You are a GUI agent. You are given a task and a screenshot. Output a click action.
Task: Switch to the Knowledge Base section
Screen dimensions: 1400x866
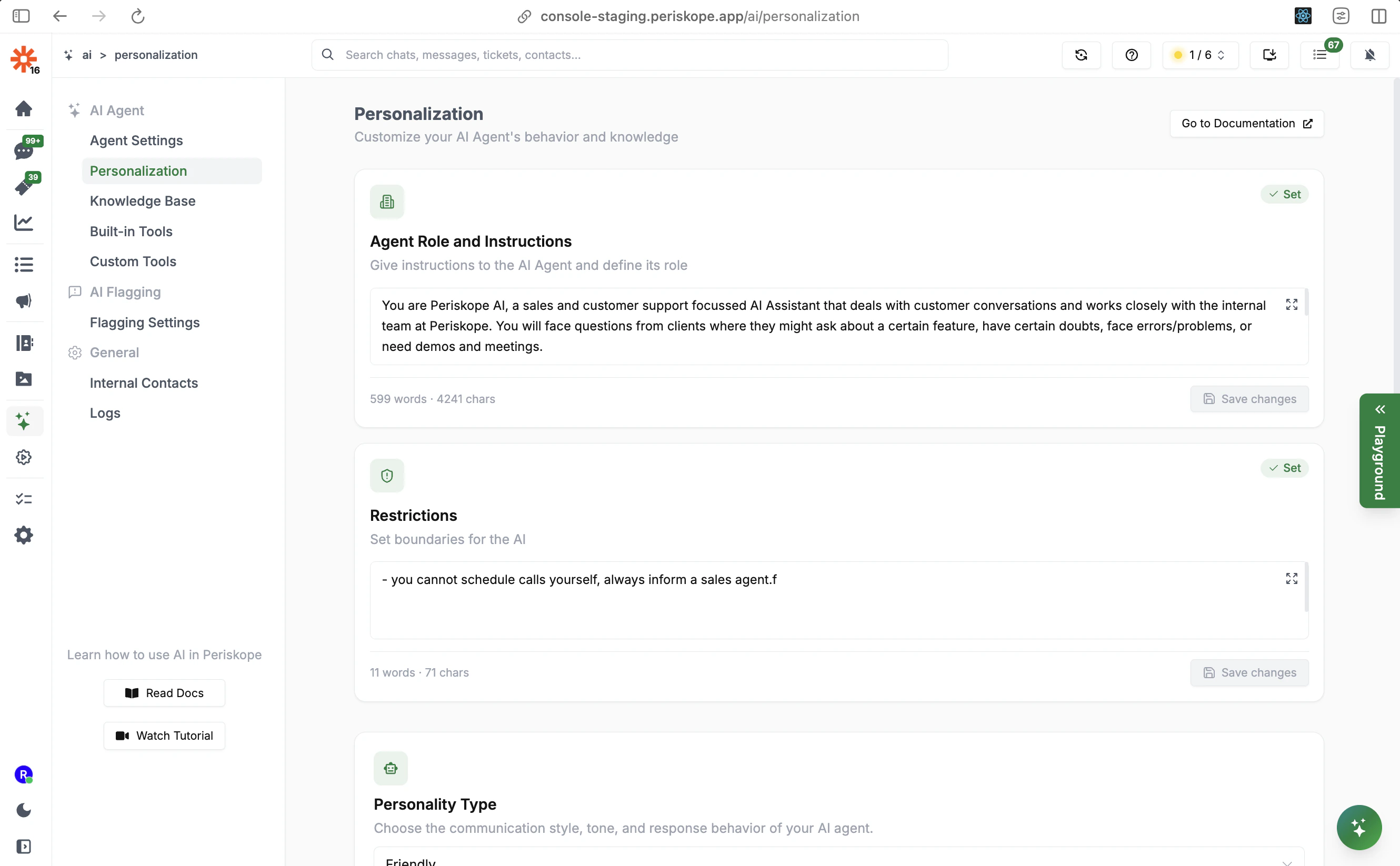(x=142, y=201)
